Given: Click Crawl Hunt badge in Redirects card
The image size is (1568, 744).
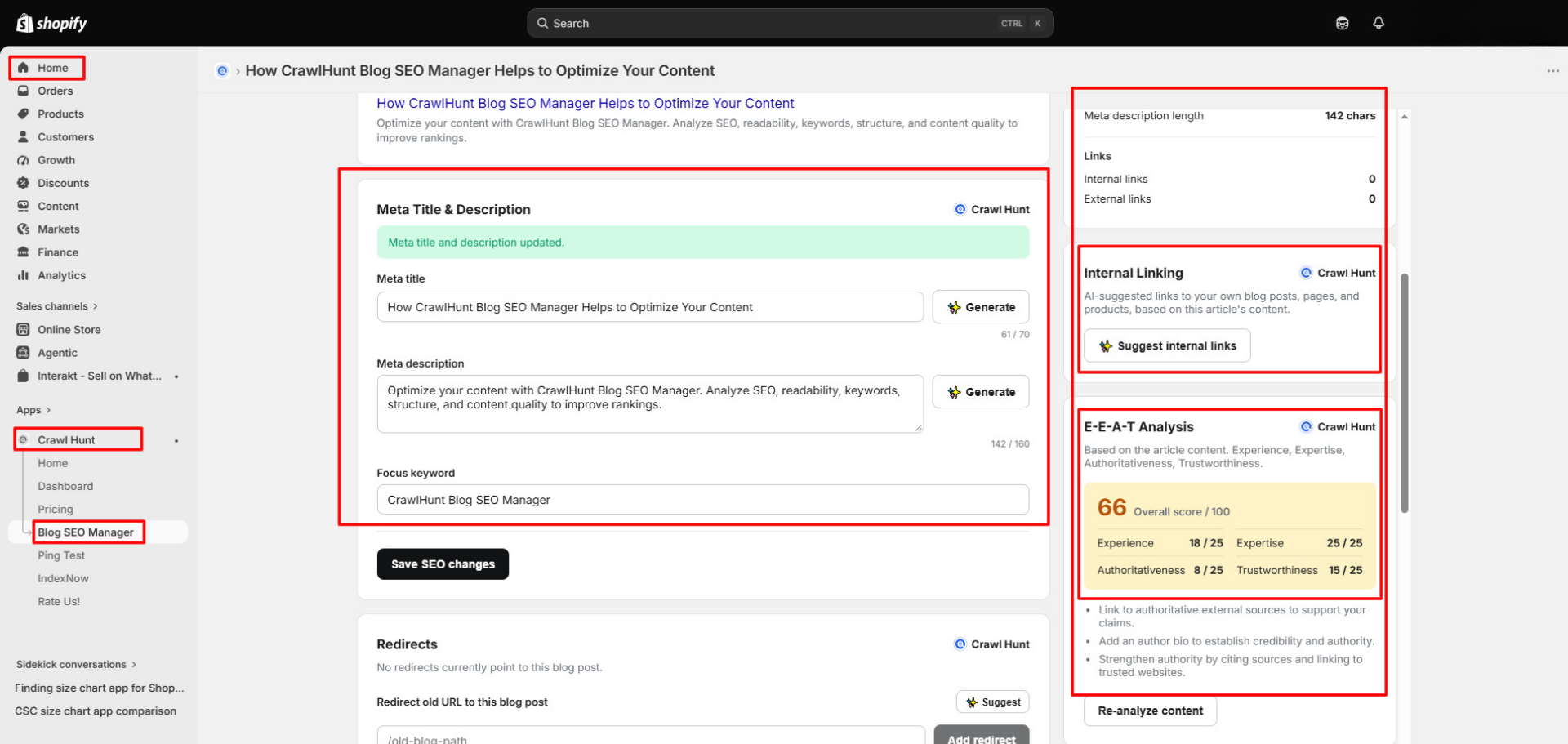Looking at the screenshot, I should [992, 644].
